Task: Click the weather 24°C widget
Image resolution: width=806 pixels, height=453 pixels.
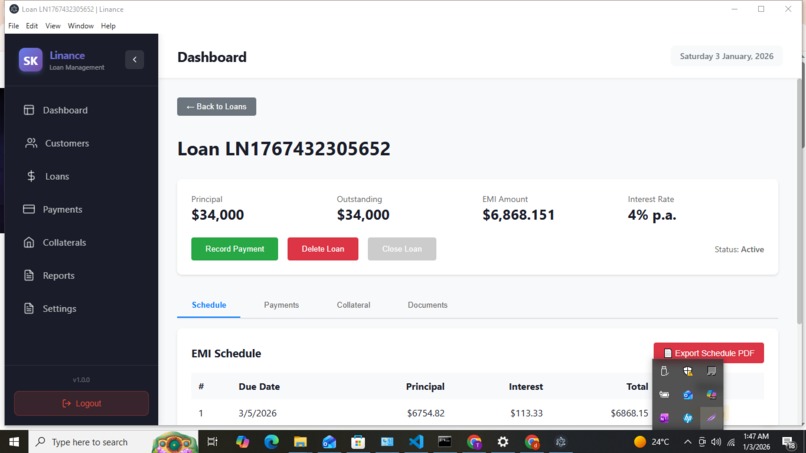Action: click(652, 442)
